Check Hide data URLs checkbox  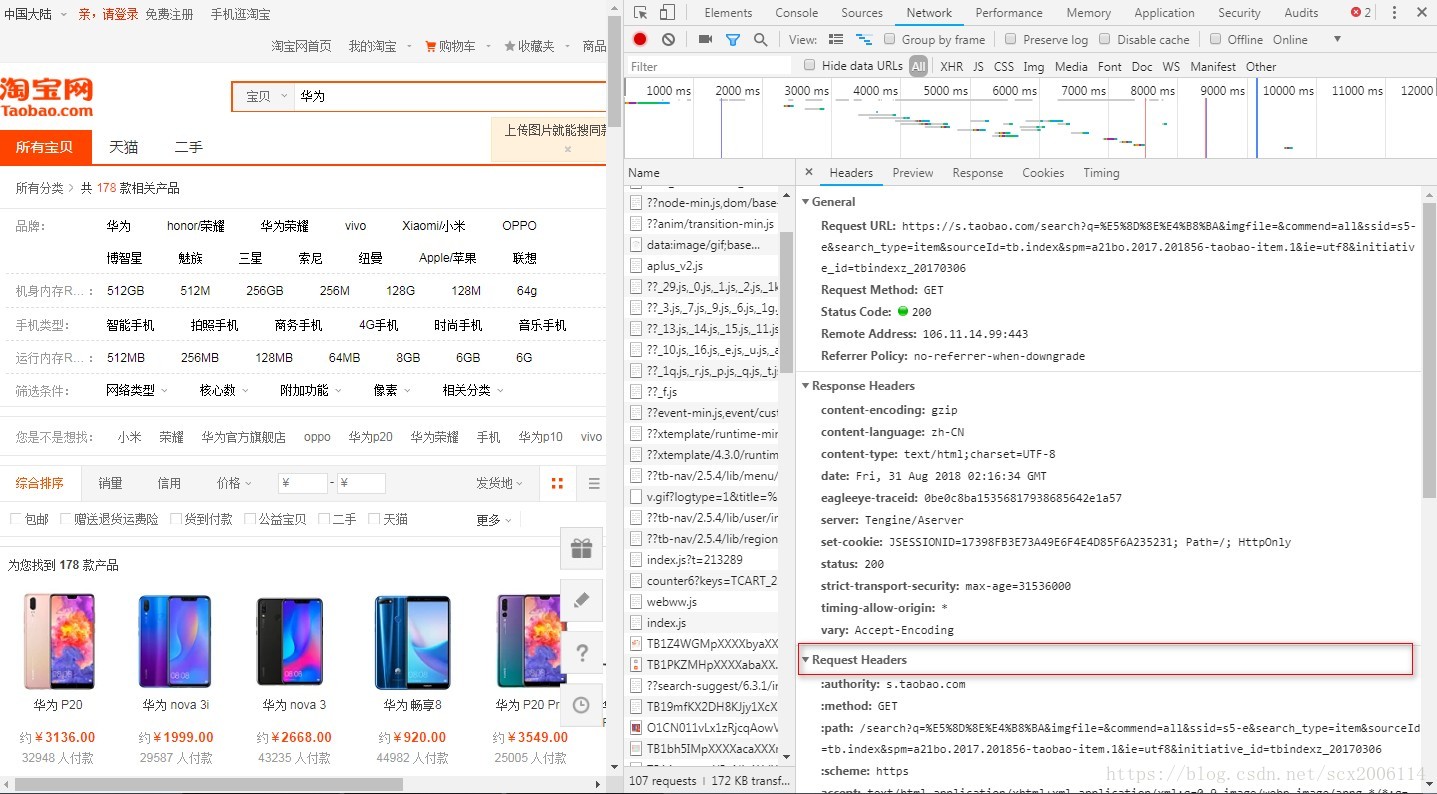[810, 65]
